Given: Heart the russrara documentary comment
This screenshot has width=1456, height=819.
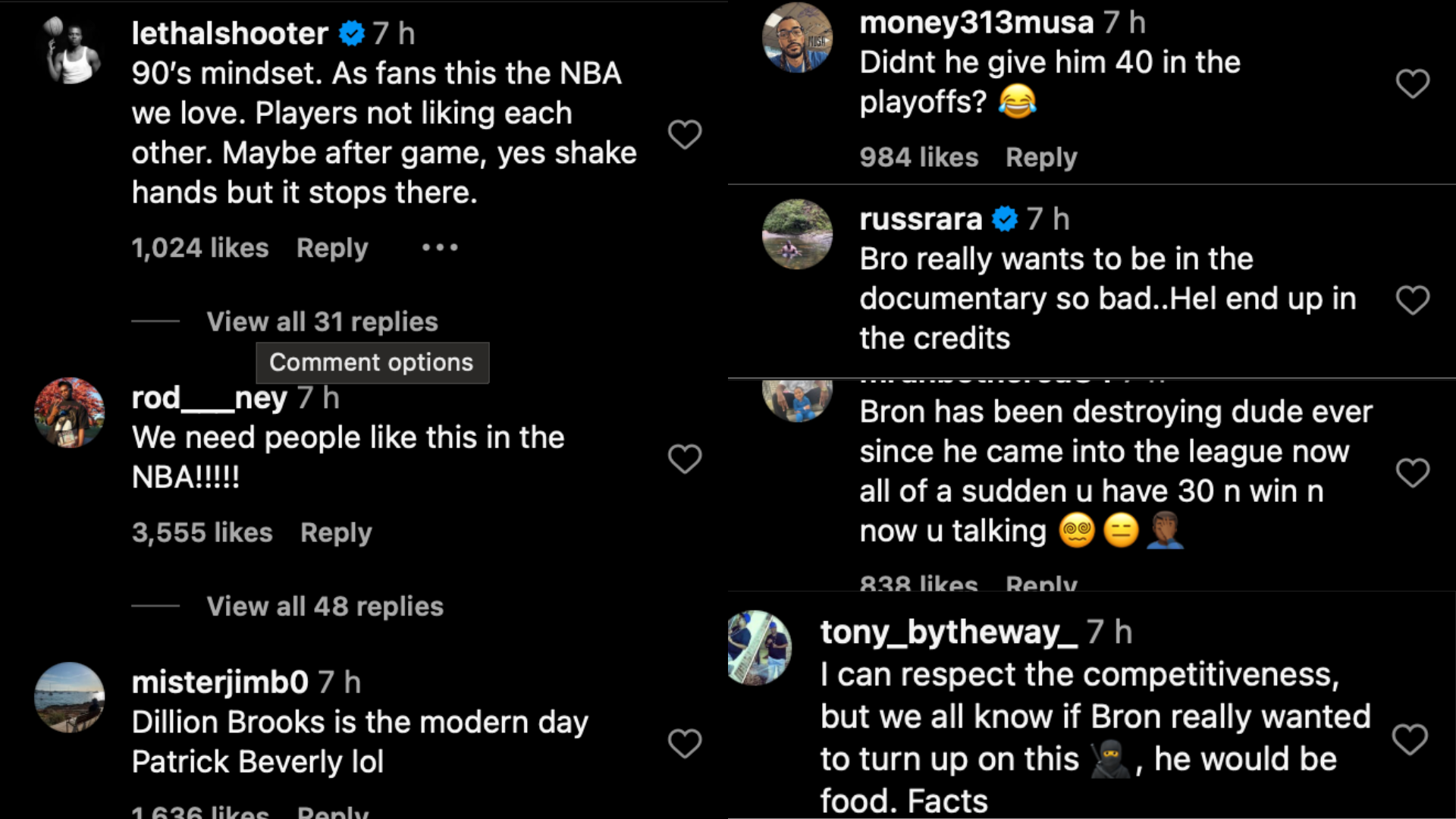Looking at the screenshot, I should click(x=1412, y=300).
